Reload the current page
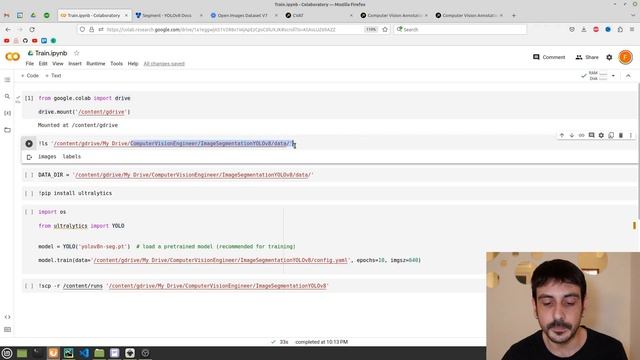640x360 pixels. [32, 29]
